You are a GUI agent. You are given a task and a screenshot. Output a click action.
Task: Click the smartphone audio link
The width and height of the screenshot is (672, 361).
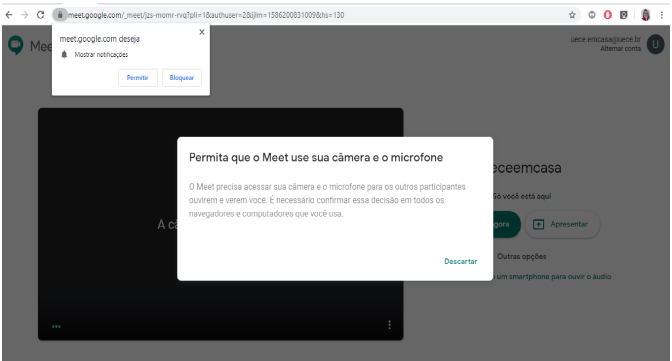coord(552,277)
